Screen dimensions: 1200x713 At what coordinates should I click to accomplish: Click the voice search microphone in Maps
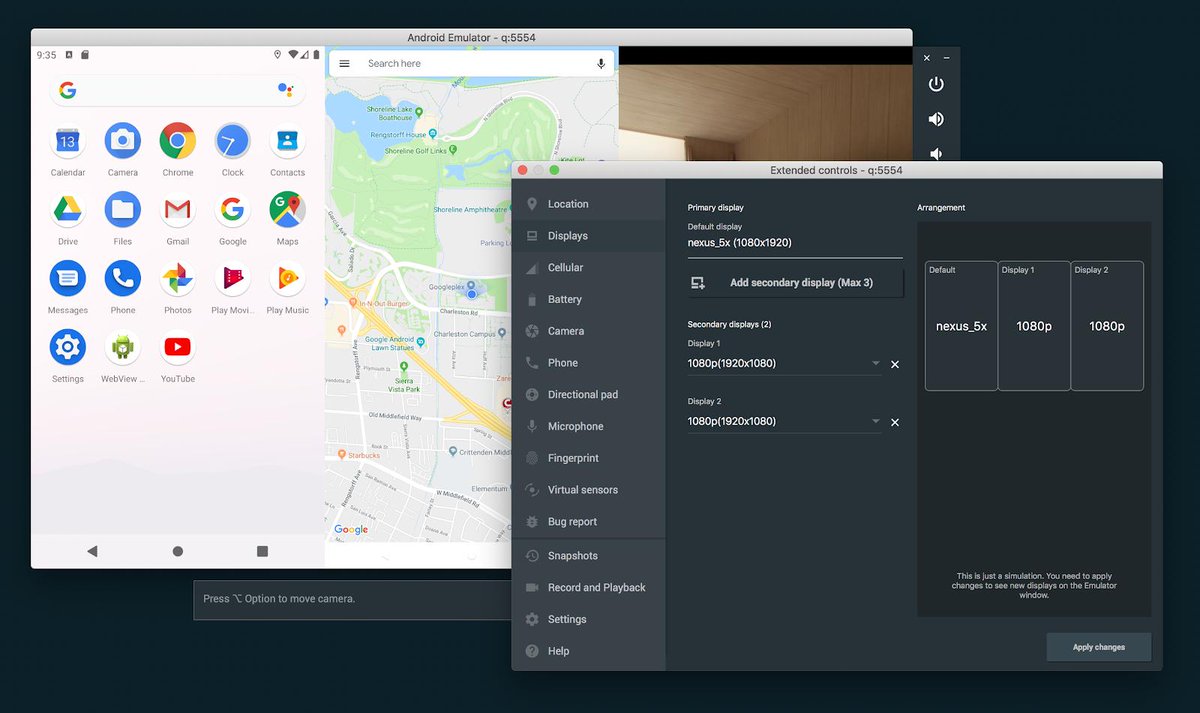(601, 63)
